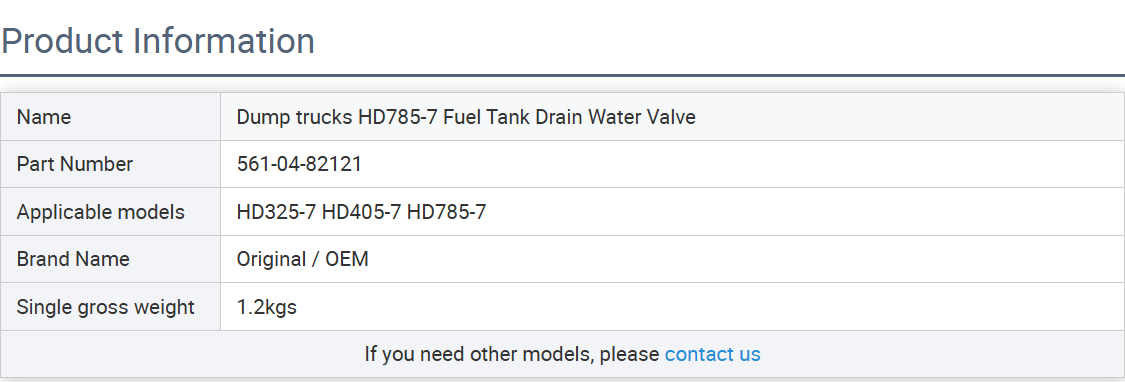Select the Single gross weight label

[x=105, y=307]
